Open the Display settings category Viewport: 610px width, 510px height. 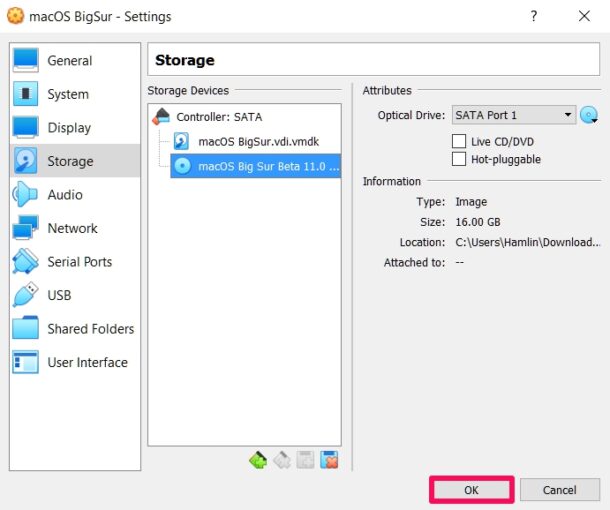click(69, 128)
